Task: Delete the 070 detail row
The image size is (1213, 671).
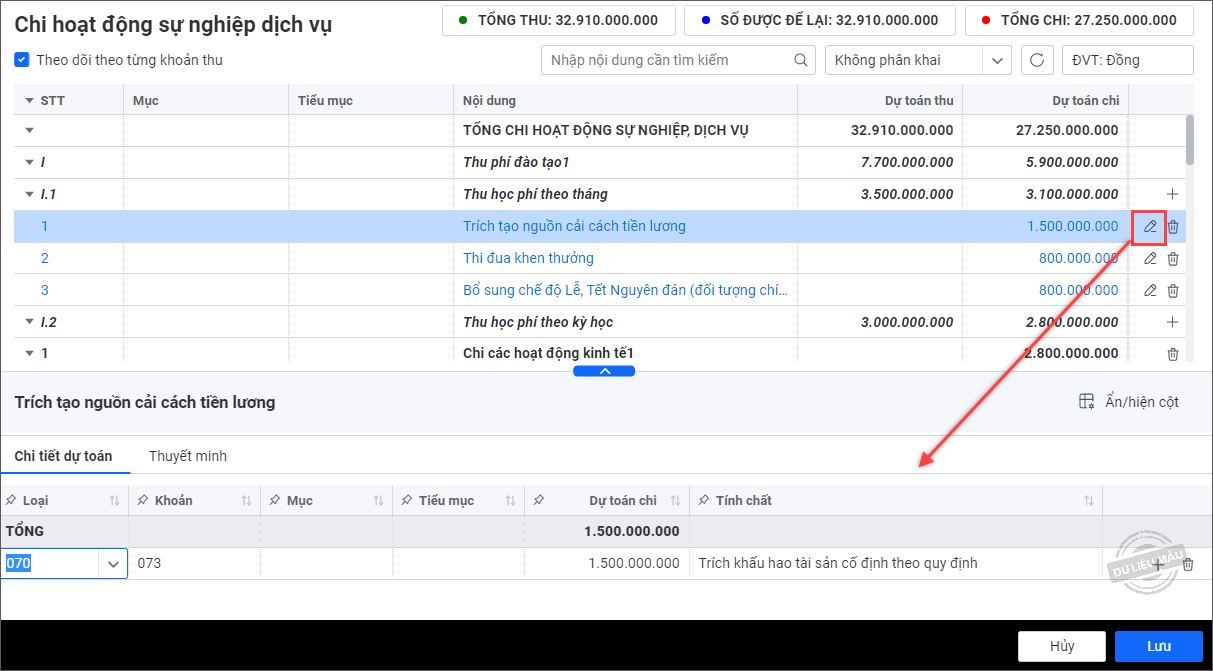Action: [1188, 564]
